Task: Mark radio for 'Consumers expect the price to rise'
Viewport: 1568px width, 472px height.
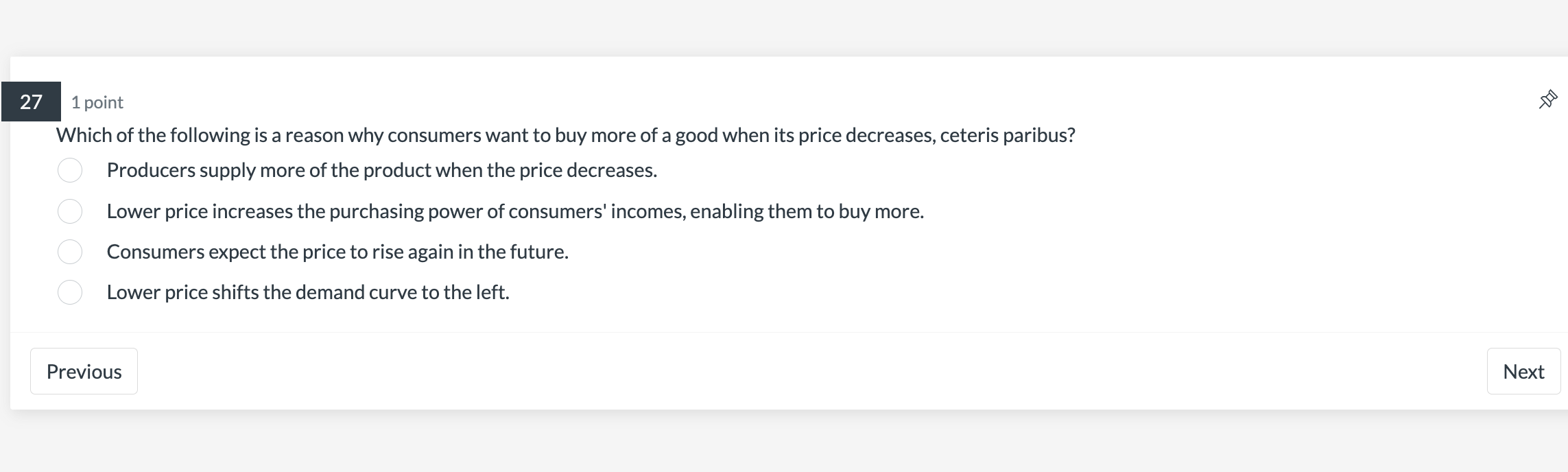Action: pyautogui.click(x=70, y=252)
